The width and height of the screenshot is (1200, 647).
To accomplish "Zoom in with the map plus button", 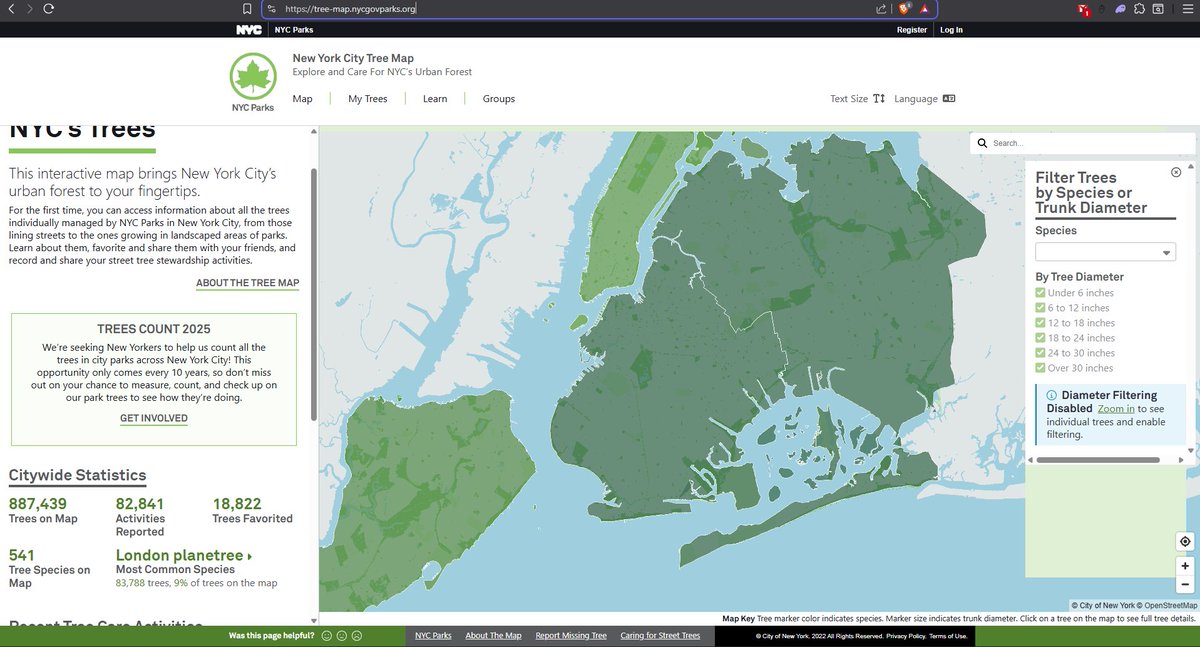I will (1185, 566).
